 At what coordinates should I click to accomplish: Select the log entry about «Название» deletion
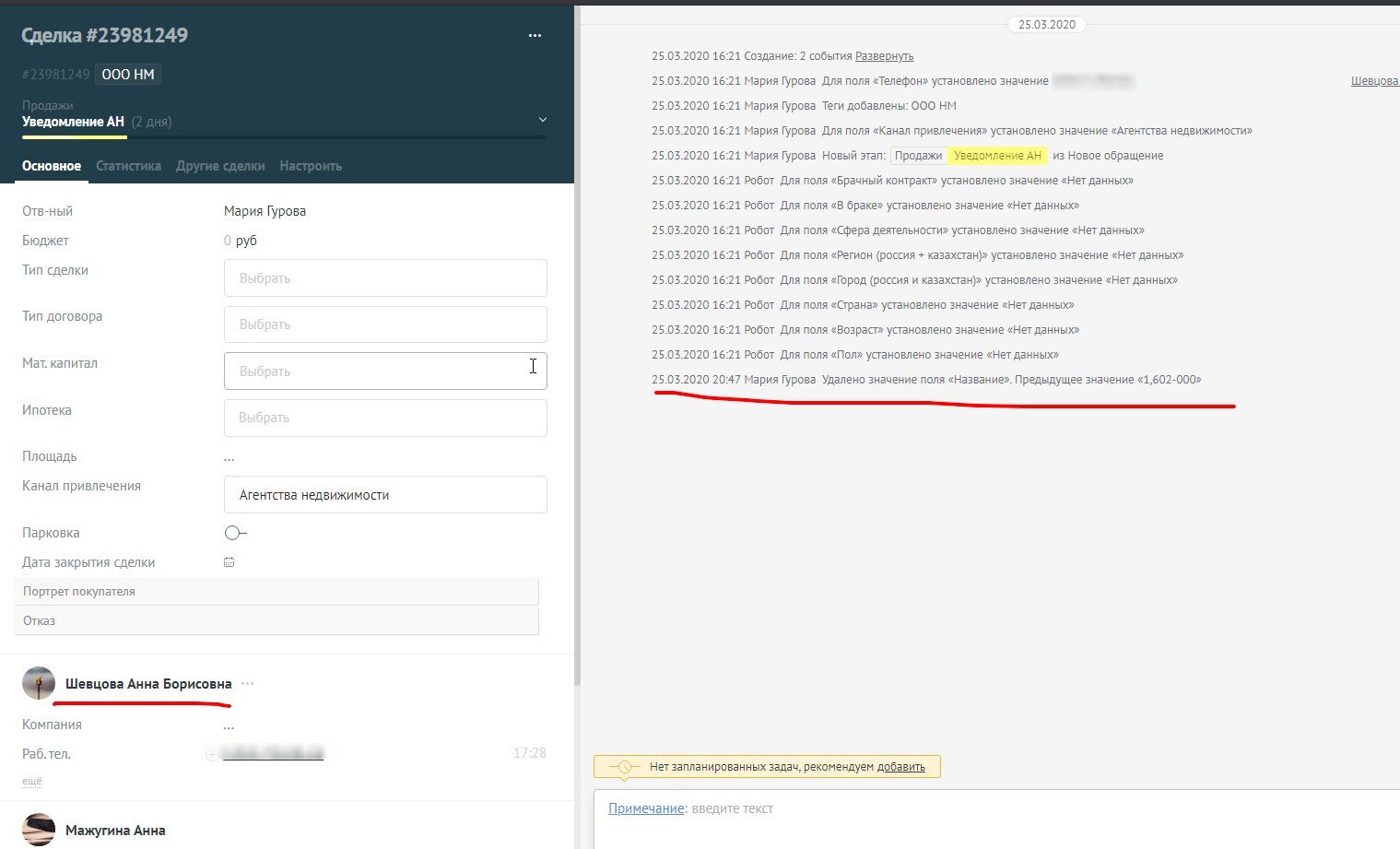click(926, 380)
